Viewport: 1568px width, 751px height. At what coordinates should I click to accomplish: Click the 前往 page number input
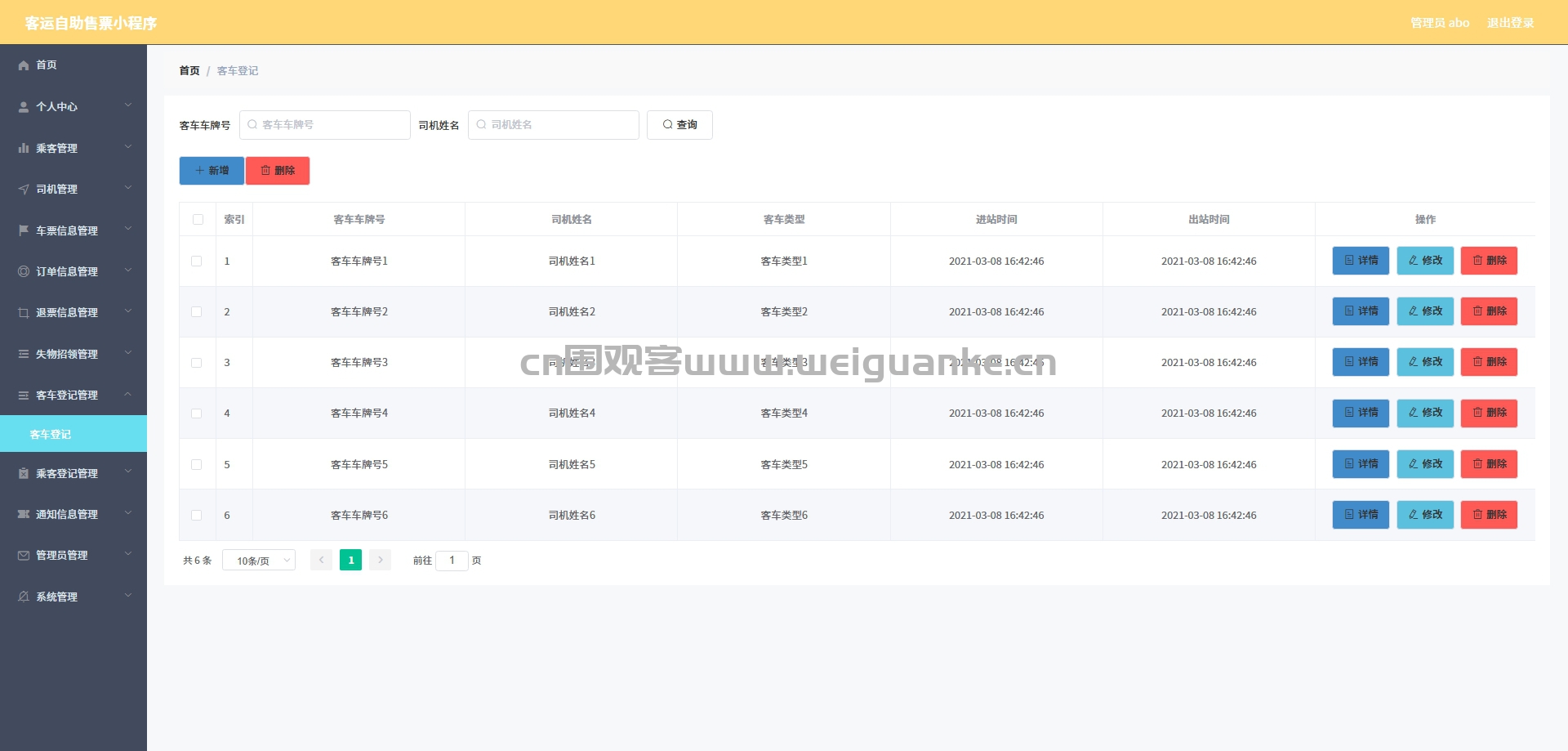click(452, 561)
